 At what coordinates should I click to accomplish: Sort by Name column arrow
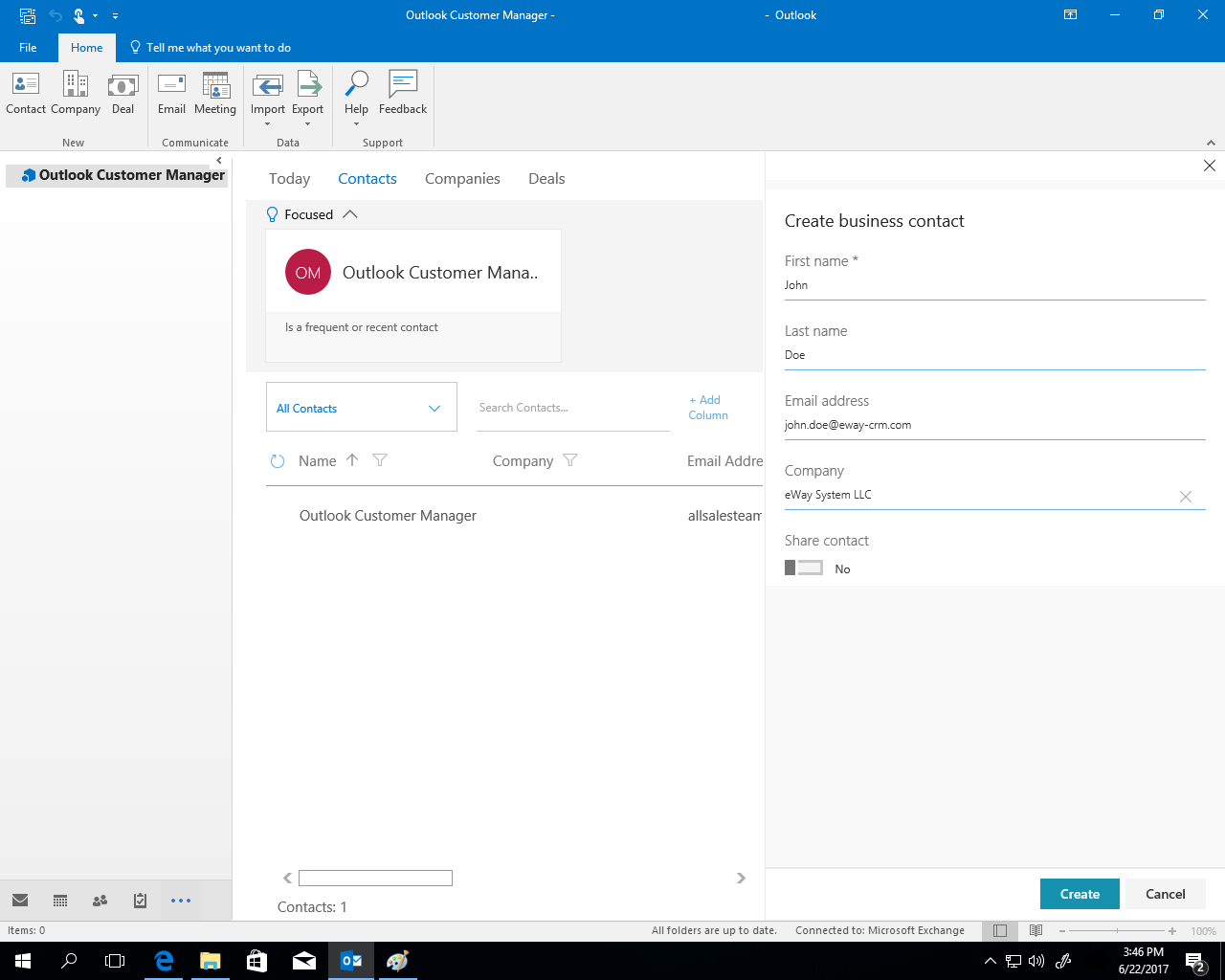[352, 460]
